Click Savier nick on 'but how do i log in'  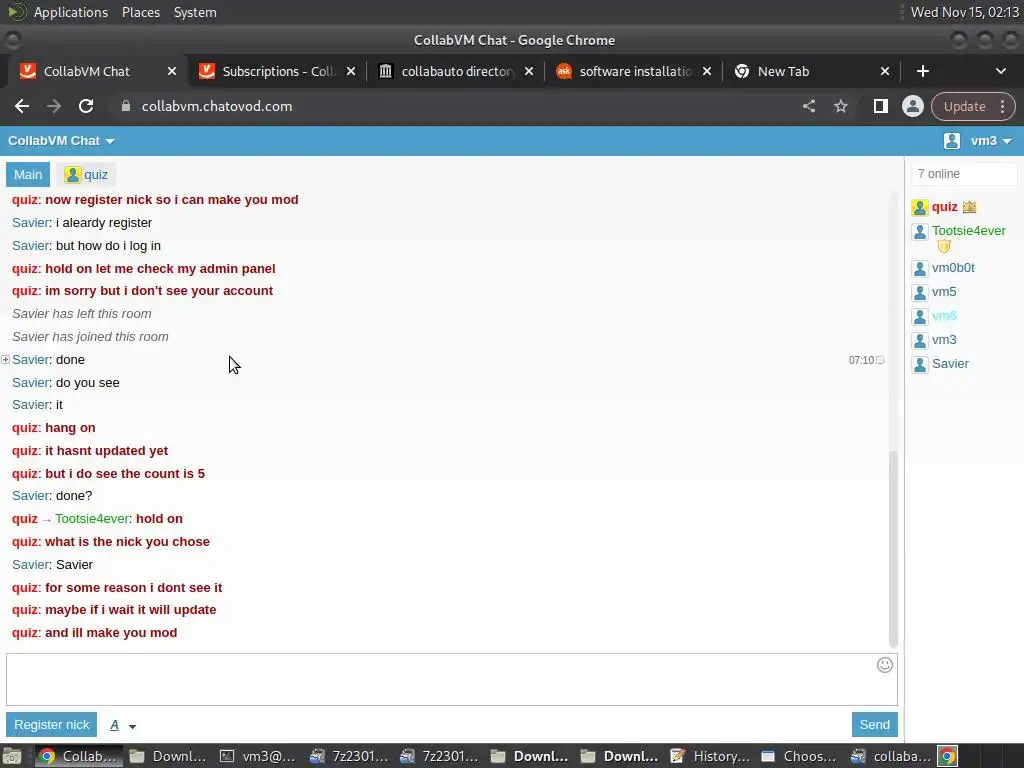tap(31, 246)
